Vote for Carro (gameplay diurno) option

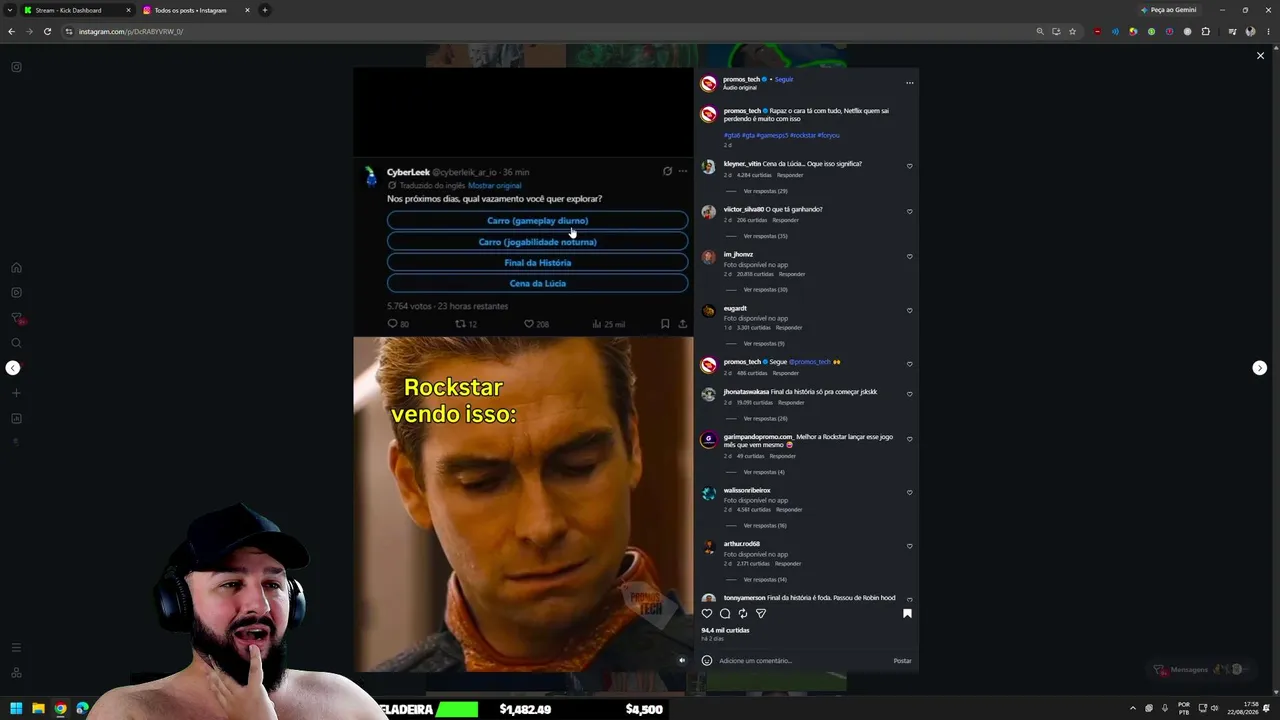pos(538,221)
